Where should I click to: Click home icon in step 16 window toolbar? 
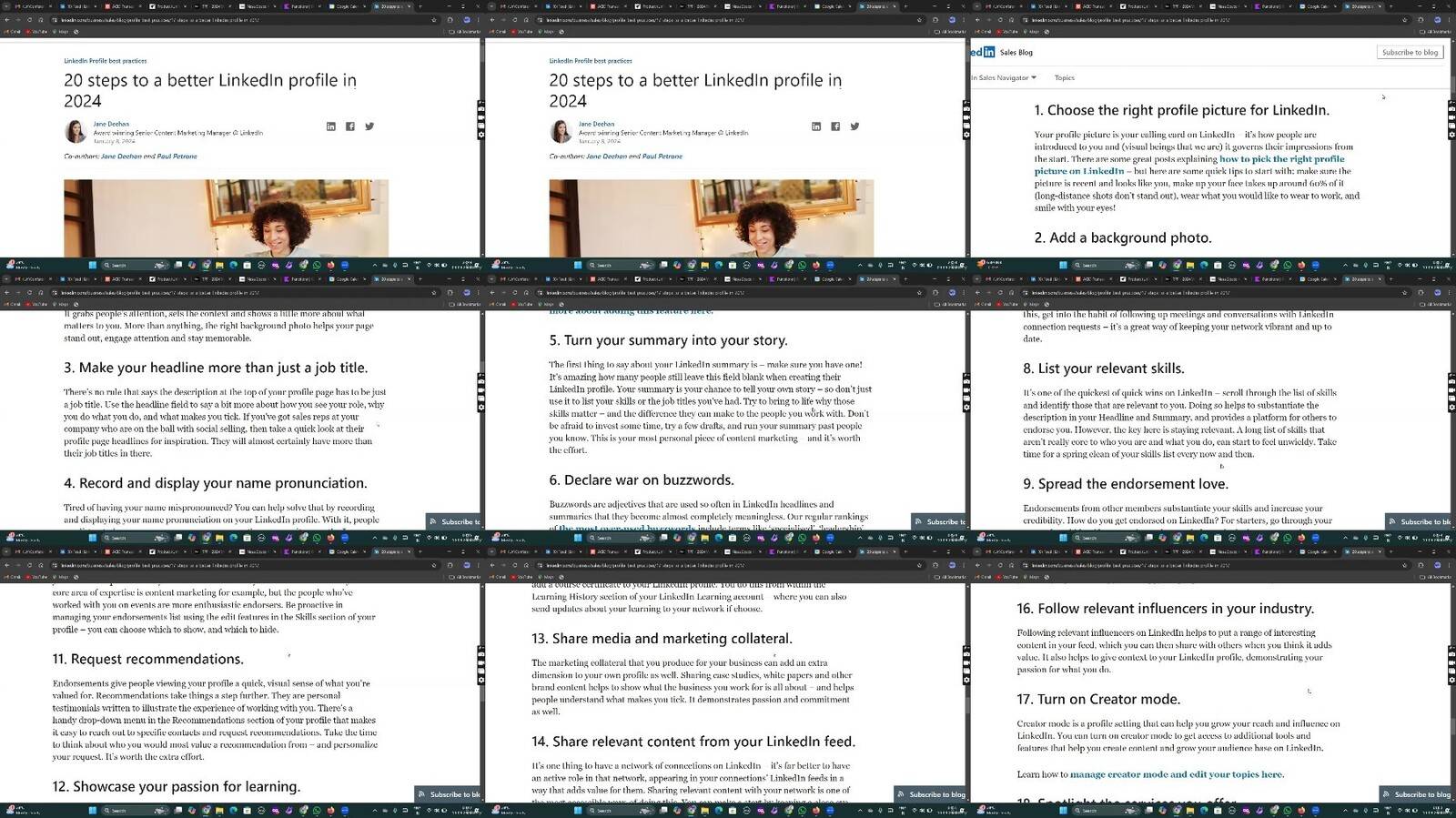[1010, 565]
